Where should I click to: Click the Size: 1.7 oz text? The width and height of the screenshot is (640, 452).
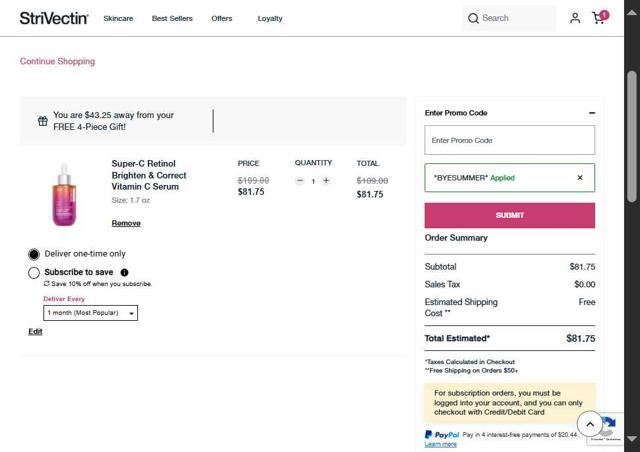click(131, 200)
